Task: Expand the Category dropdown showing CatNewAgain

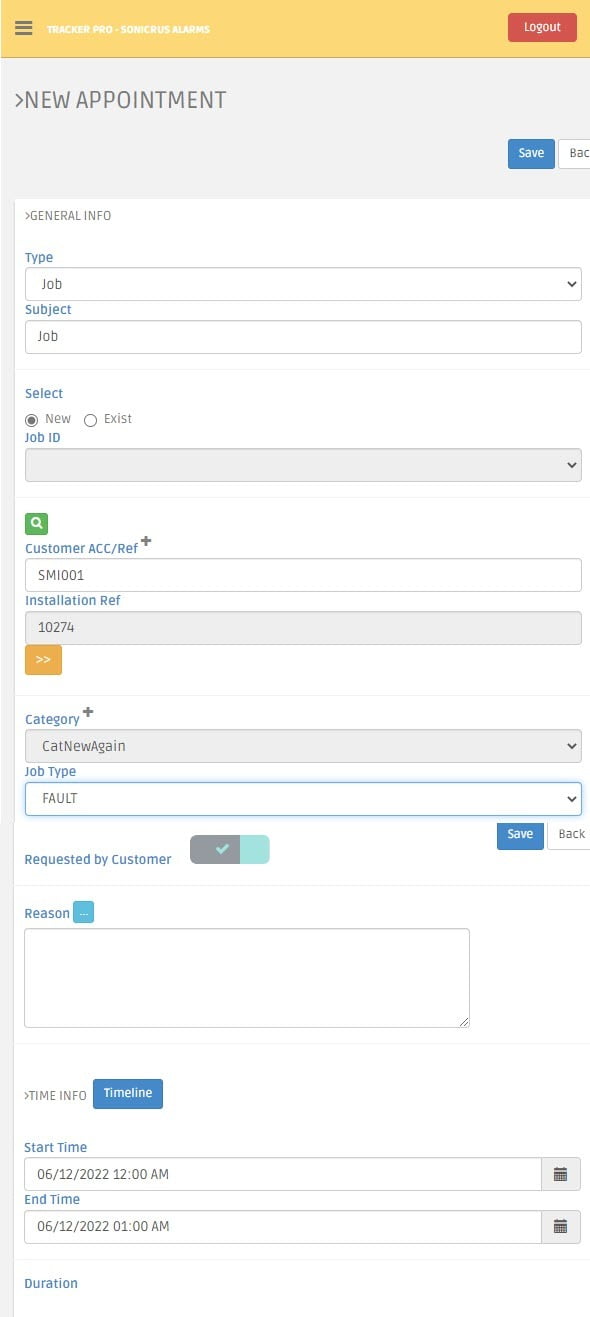Action: [303, 746]
